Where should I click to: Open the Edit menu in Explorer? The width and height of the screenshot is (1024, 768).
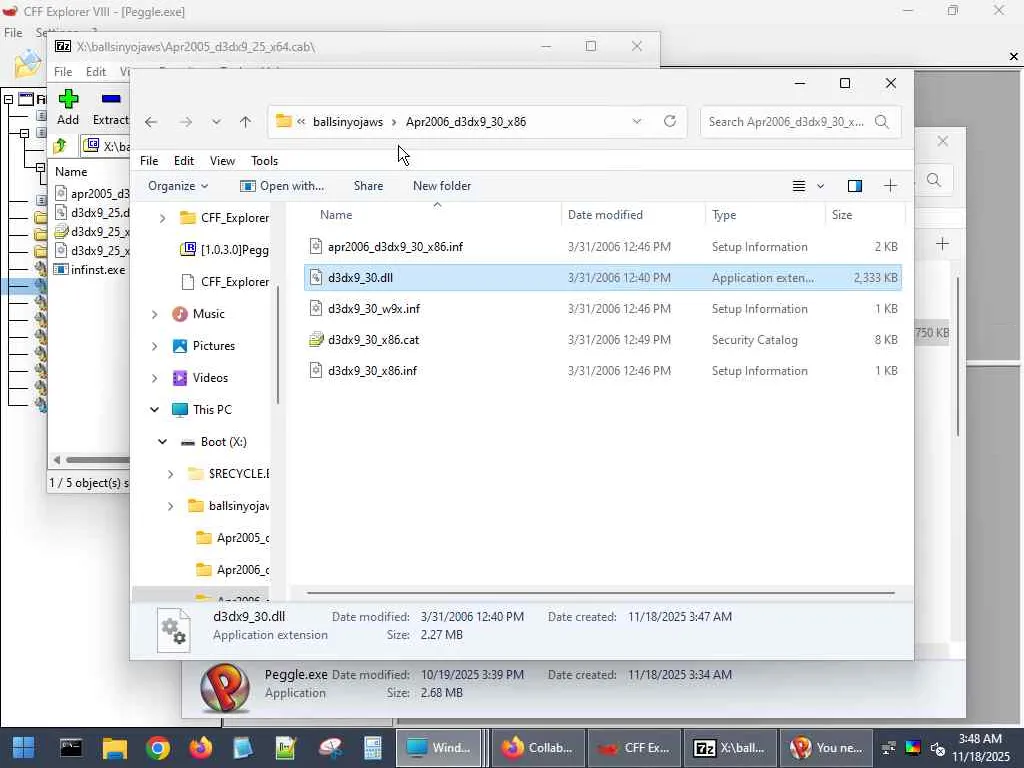184,161
